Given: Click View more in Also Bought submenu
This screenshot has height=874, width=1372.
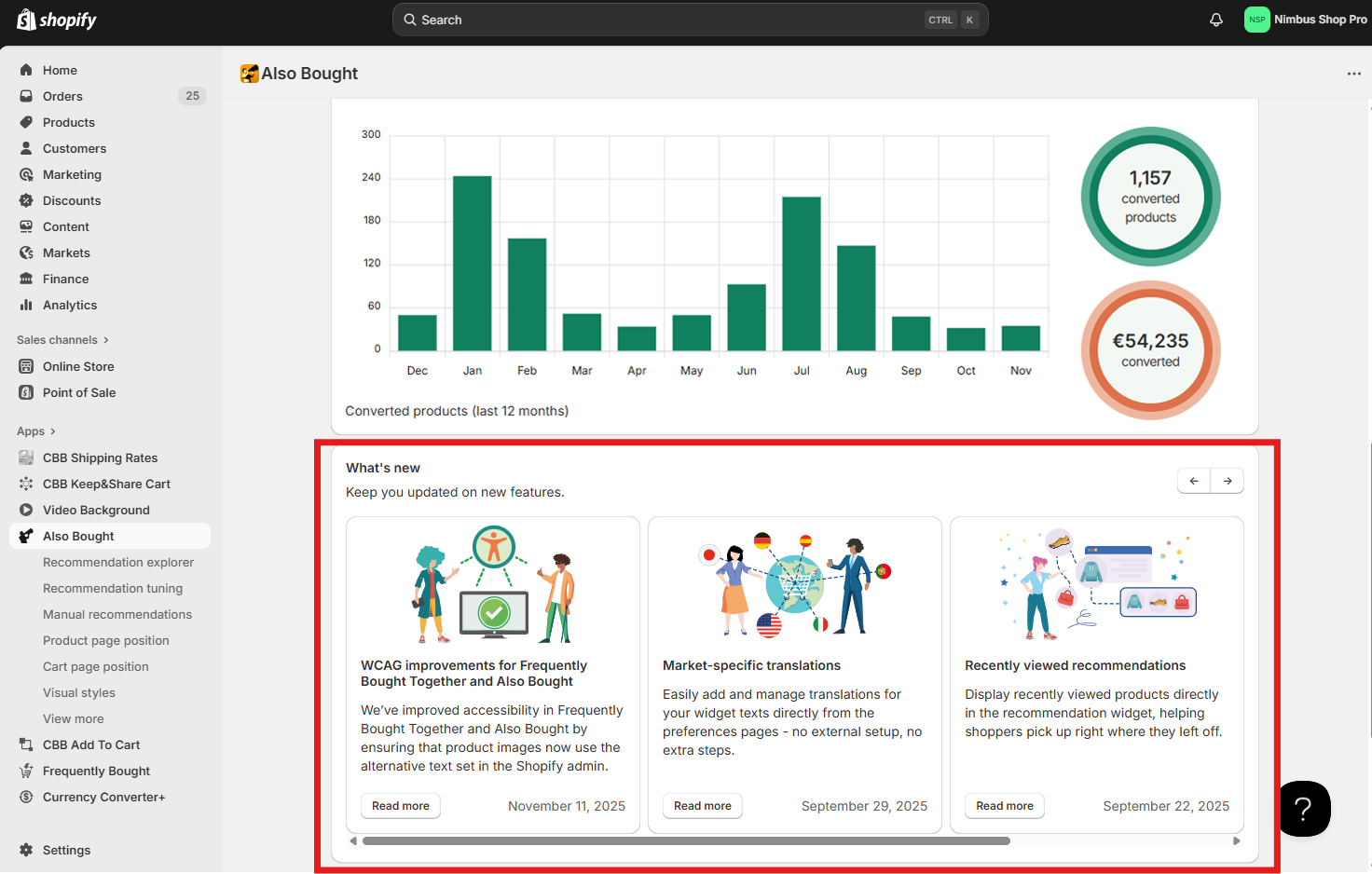Looking at the screenshot, I should (x=74, y=718).
